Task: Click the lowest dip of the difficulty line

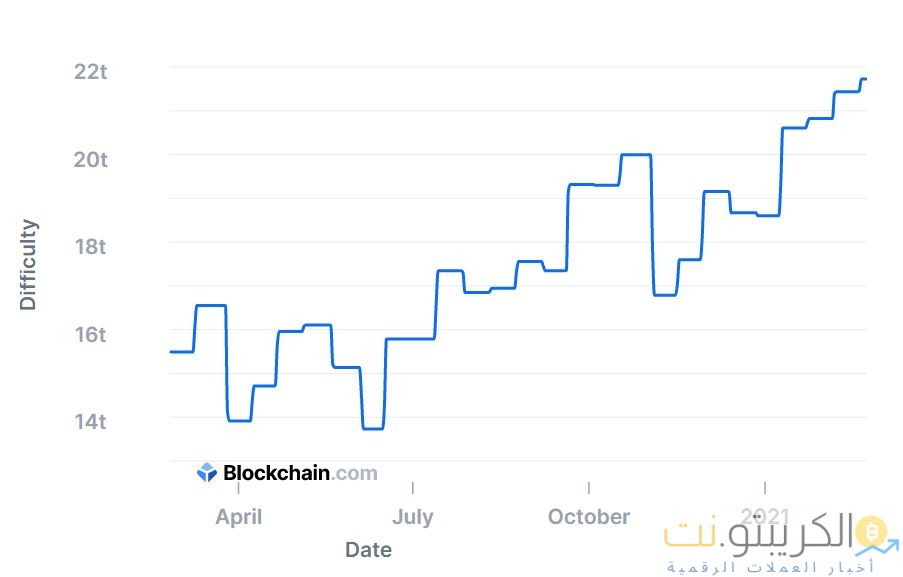Action: pyautogui.click(x=373, y=428)
